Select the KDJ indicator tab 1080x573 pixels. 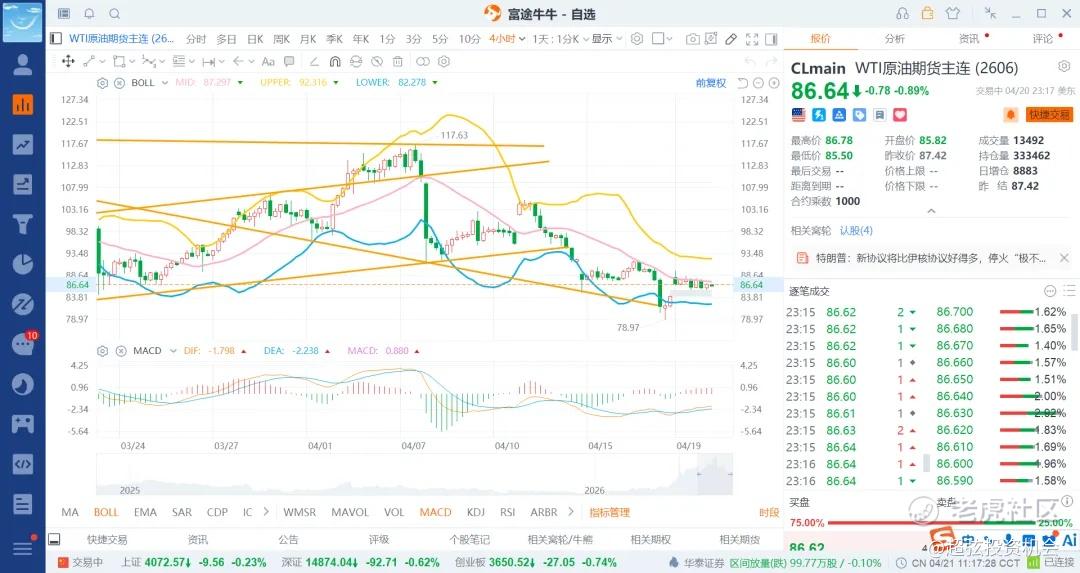(476, 512)
